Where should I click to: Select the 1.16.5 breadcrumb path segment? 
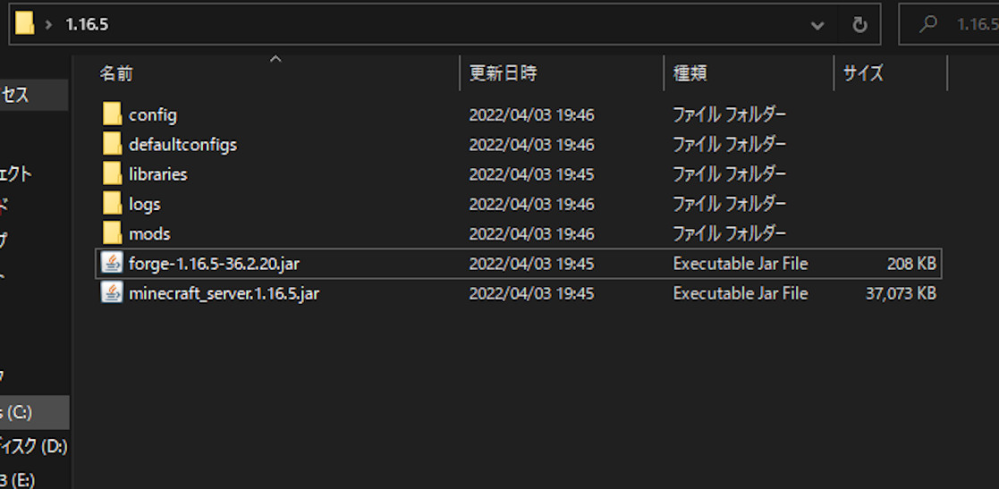click(x=87, y=24)
